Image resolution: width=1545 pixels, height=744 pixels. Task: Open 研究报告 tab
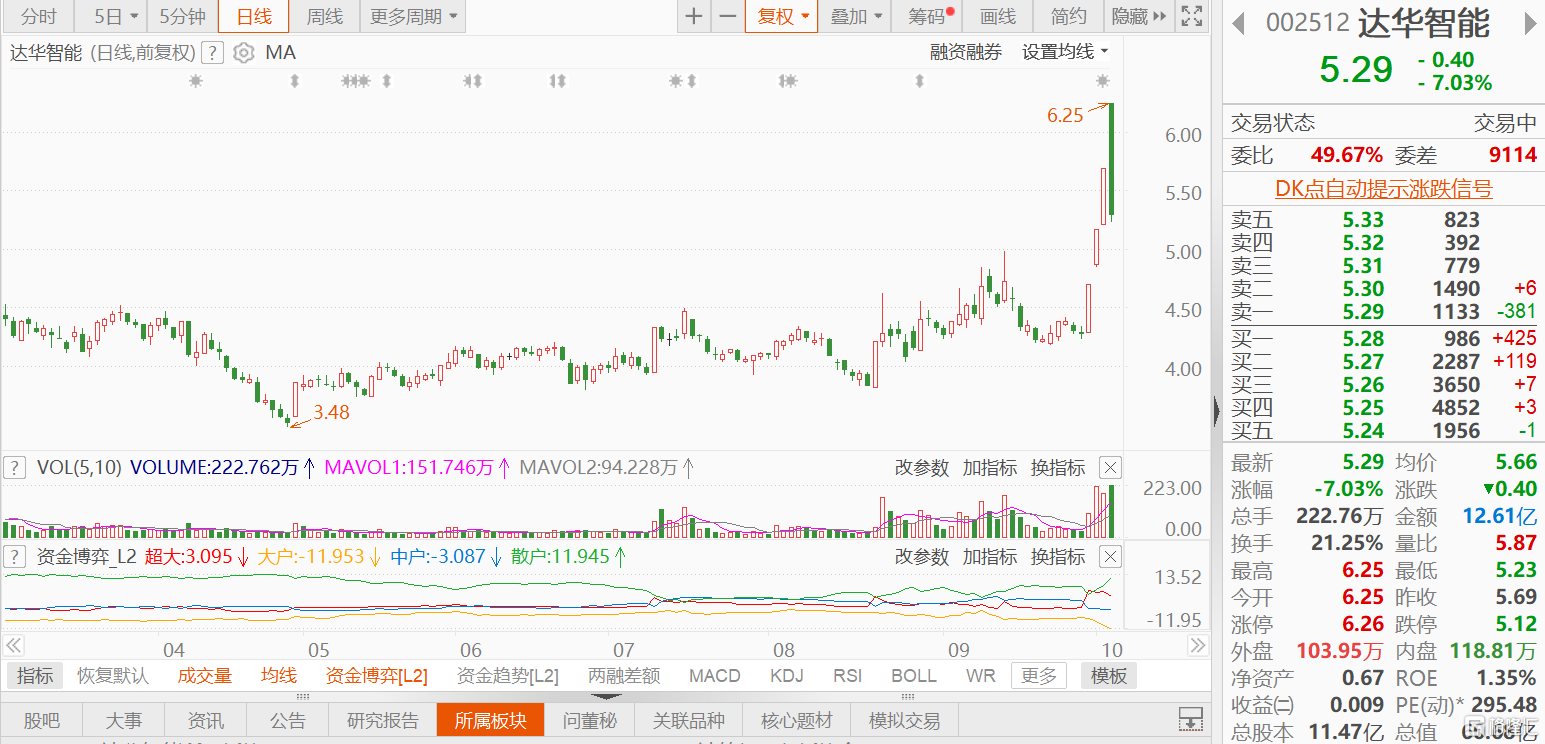(383, 721)
